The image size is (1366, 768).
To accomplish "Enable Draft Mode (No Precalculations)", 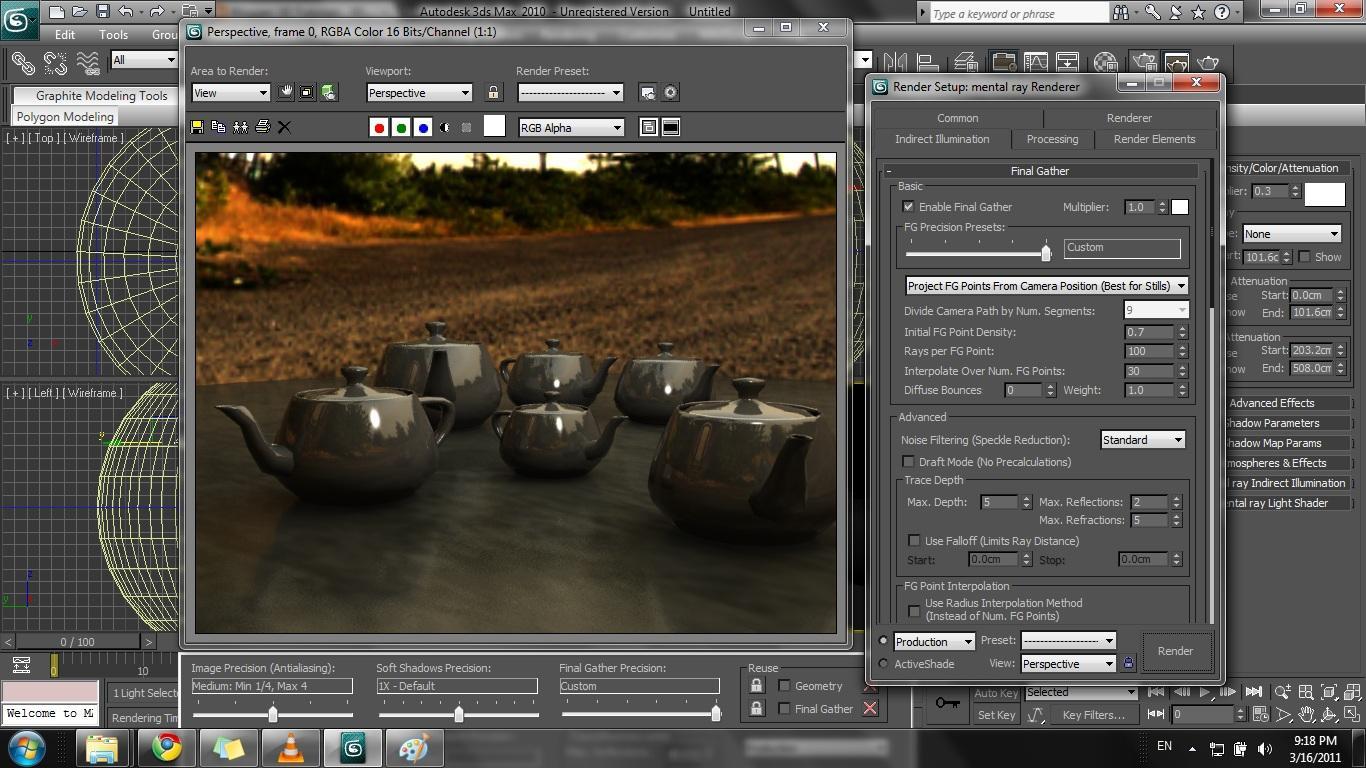I will pos(908,462).
